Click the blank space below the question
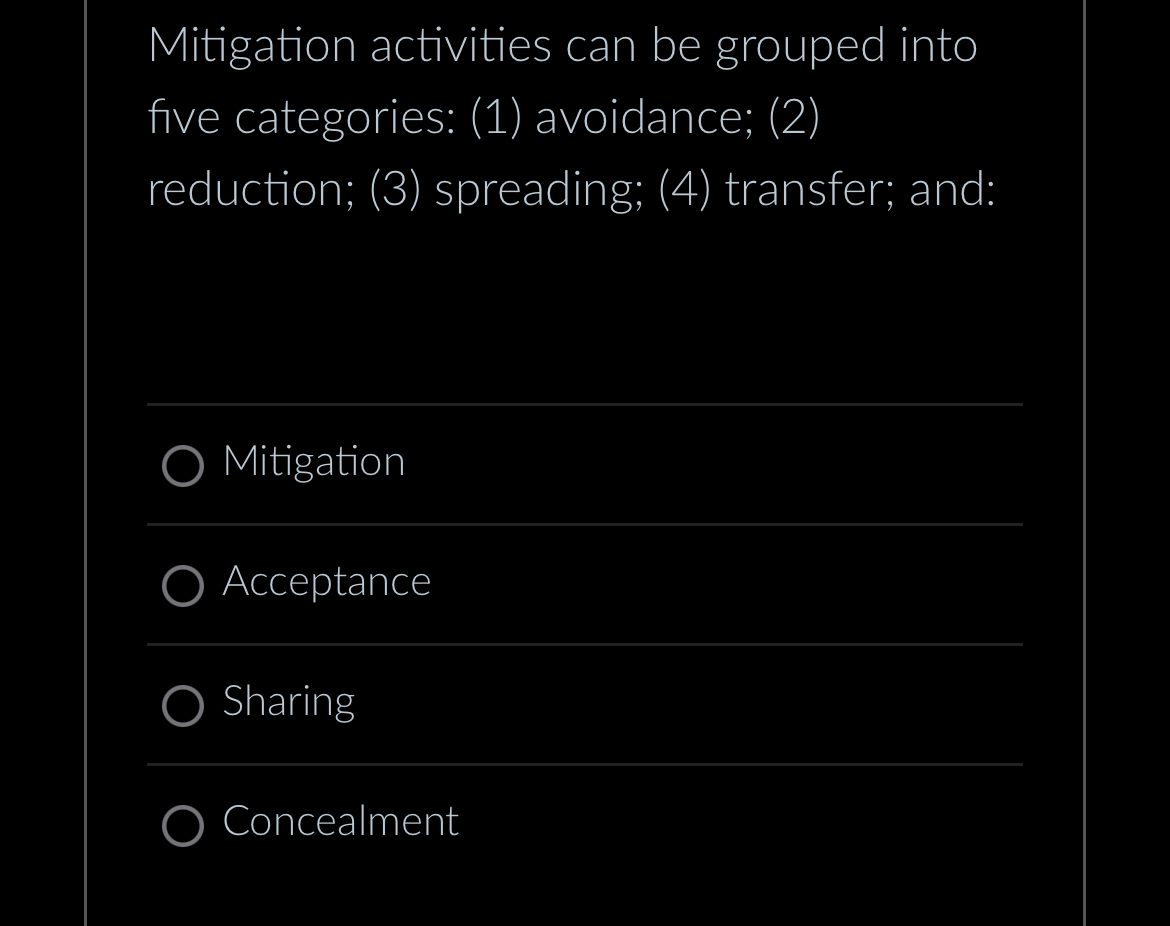Viewport: 1170px width, 926px height. (x=585, y=300)
